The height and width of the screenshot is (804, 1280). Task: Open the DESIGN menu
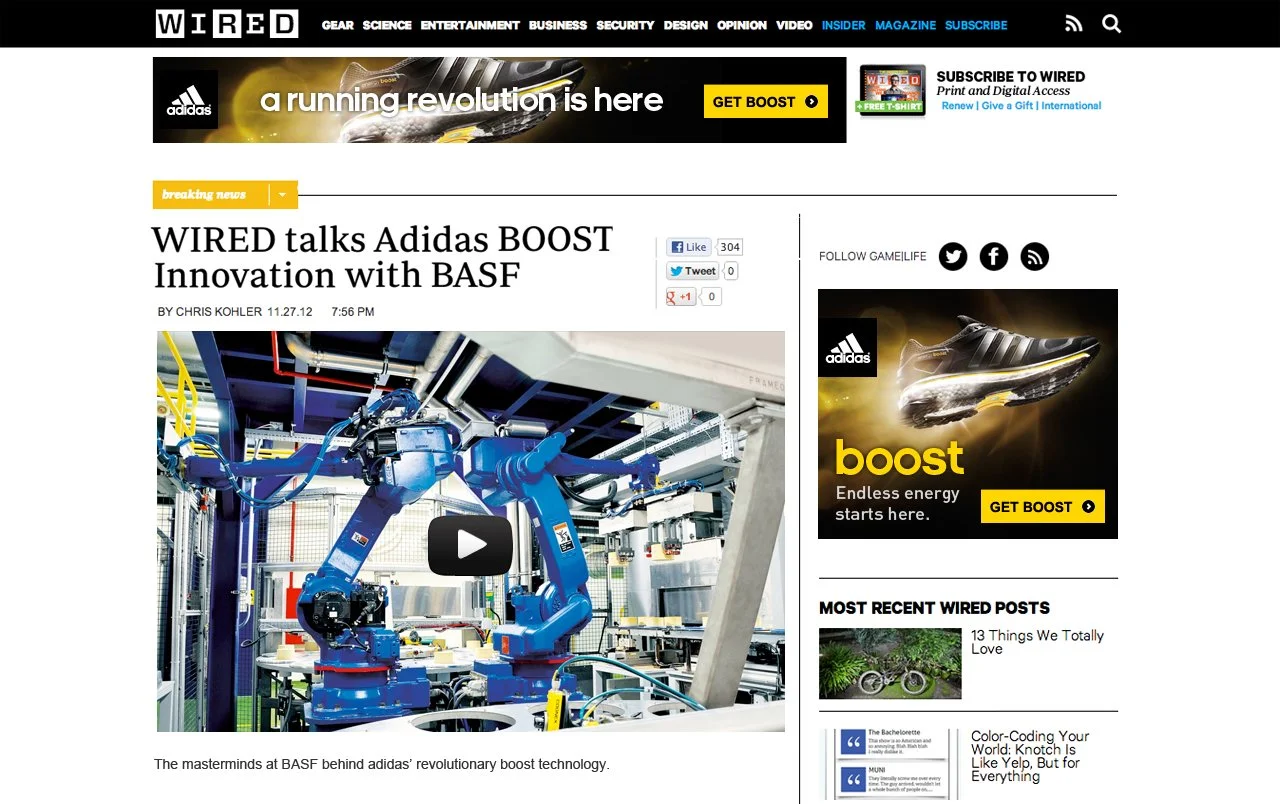[x=686, y=25]
